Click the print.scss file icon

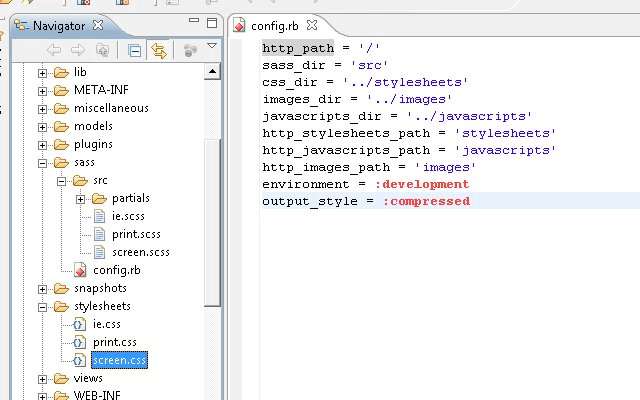coord(99,234)
